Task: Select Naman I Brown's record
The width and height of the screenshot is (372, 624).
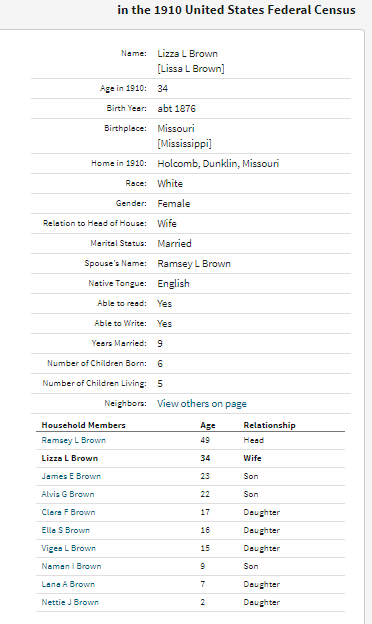Action: 71,566
